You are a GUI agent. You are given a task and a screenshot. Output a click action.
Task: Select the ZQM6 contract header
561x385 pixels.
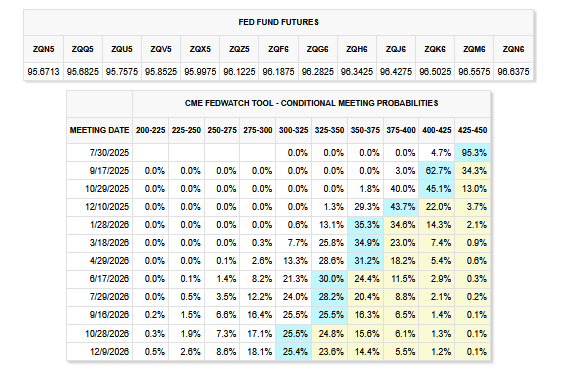[x=474, y=49]
